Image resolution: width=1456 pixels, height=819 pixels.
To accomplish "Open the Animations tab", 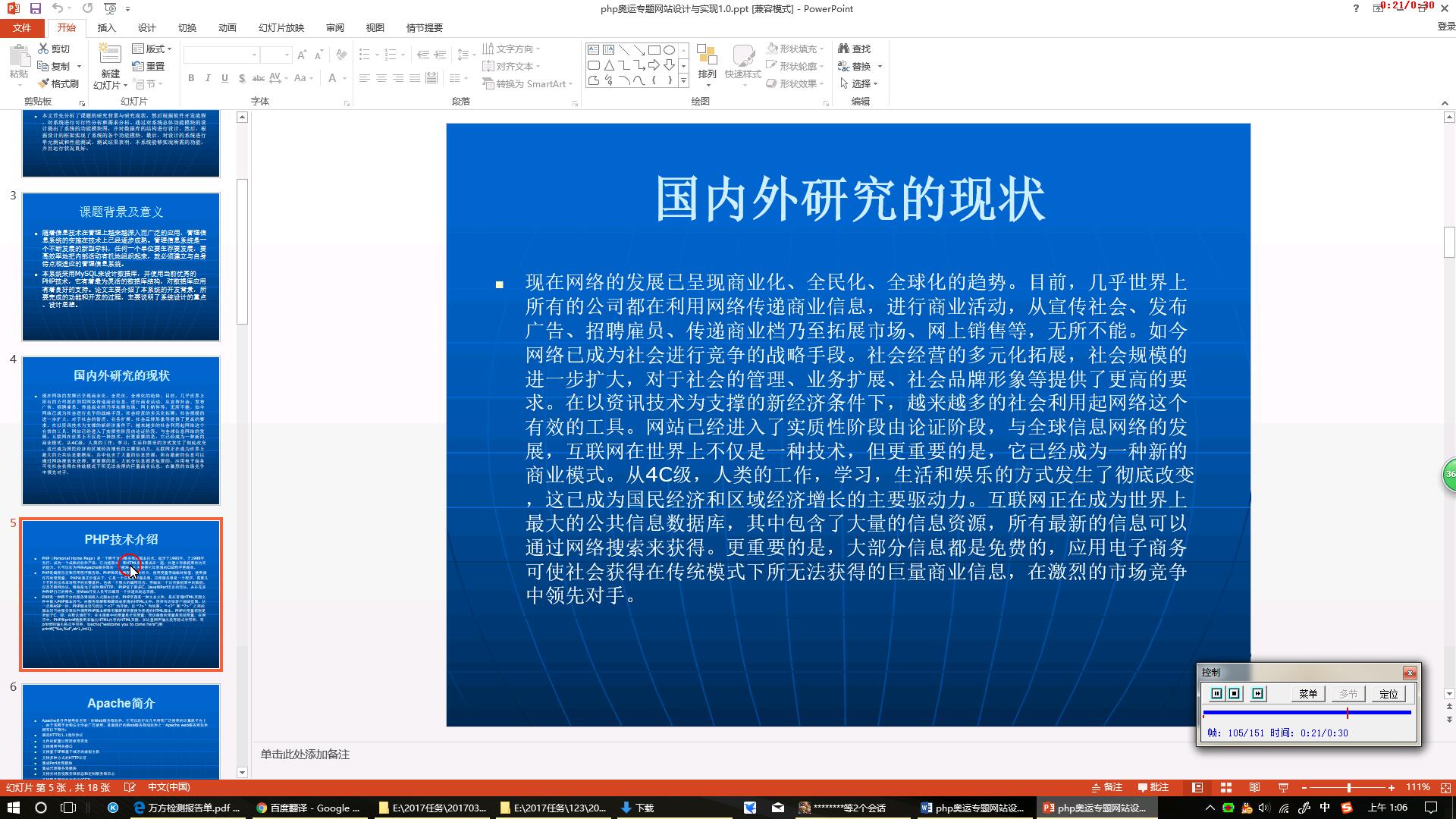I will coord(227,27).
